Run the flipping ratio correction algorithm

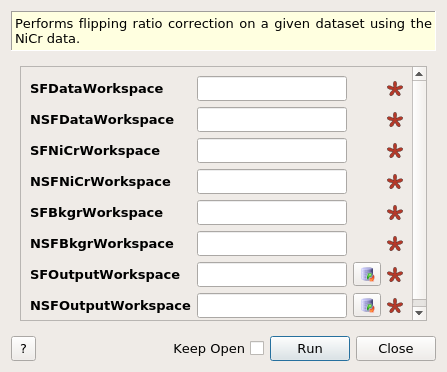coord(310,348)
